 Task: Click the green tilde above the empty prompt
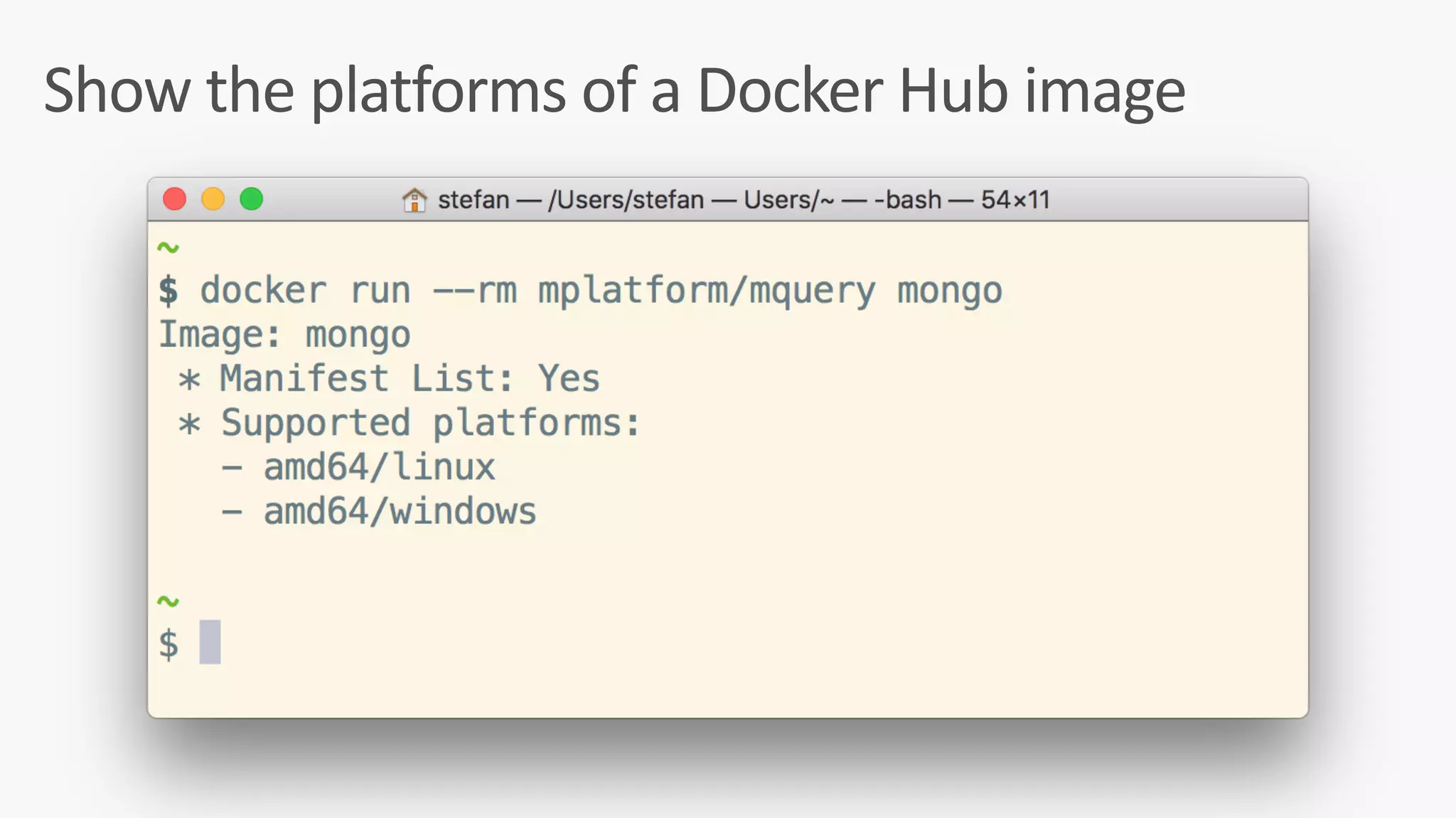[168, 601]
